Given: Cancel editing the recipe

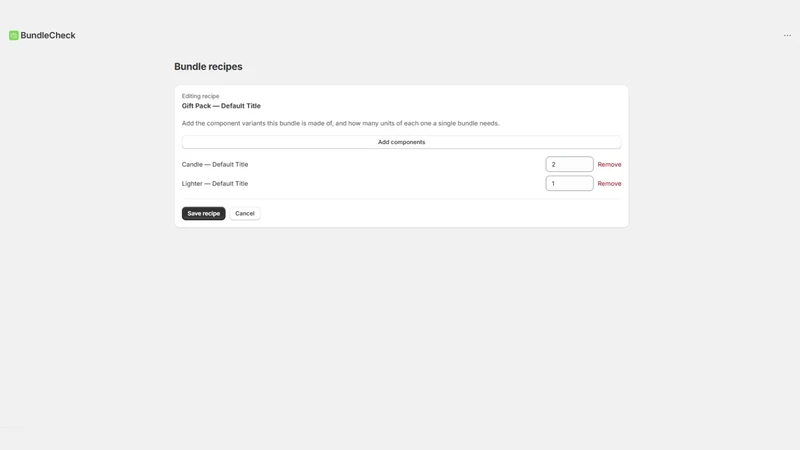Looking at the screenshot, I should 245,213.
